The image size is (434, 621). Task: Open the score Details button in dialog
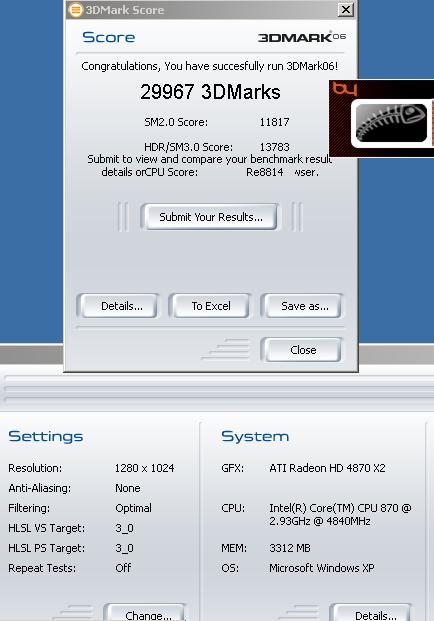coord(118,306)
